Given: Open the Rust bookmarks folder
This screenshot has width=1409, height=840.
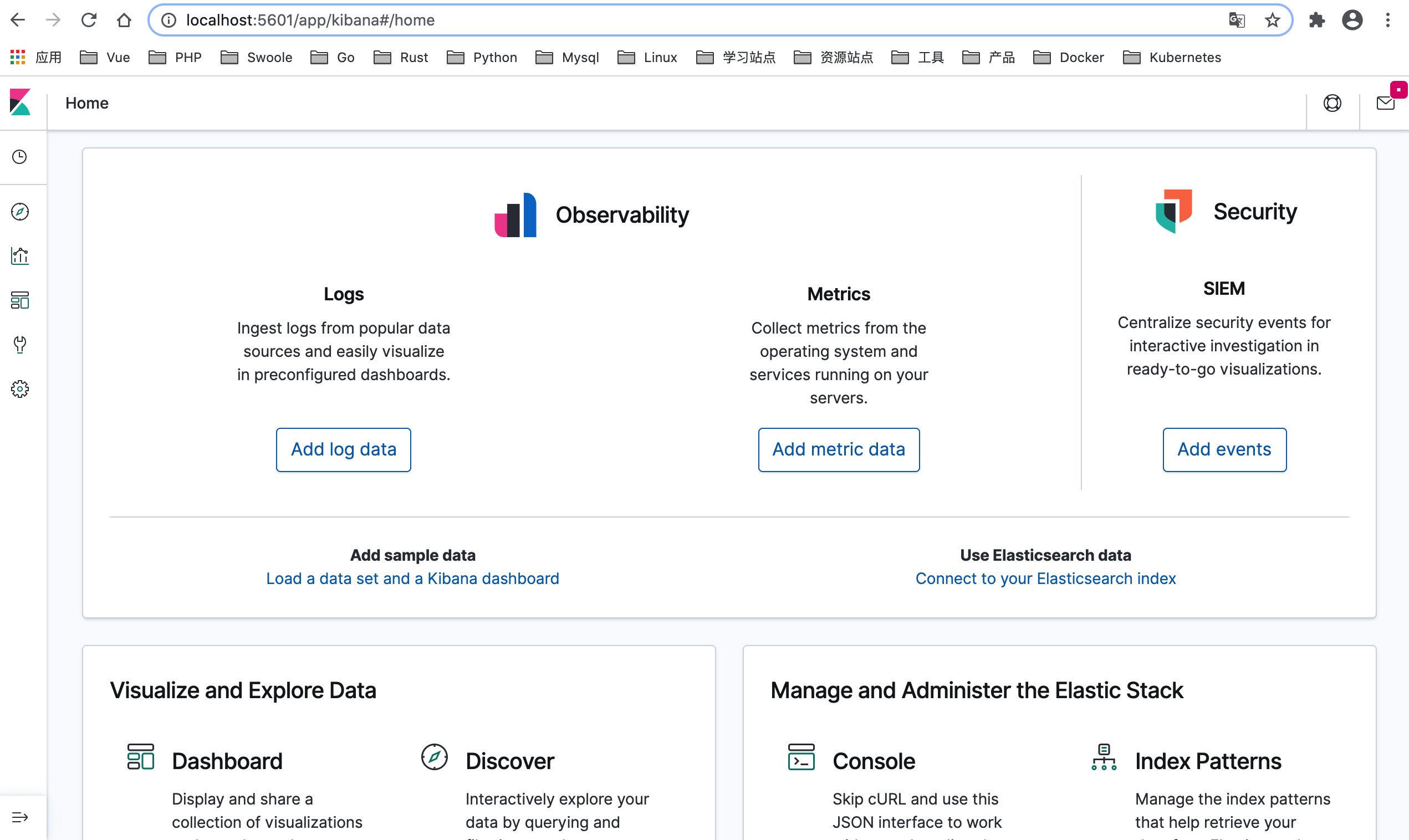Looking at the screenshot, I should coord(401,57).
